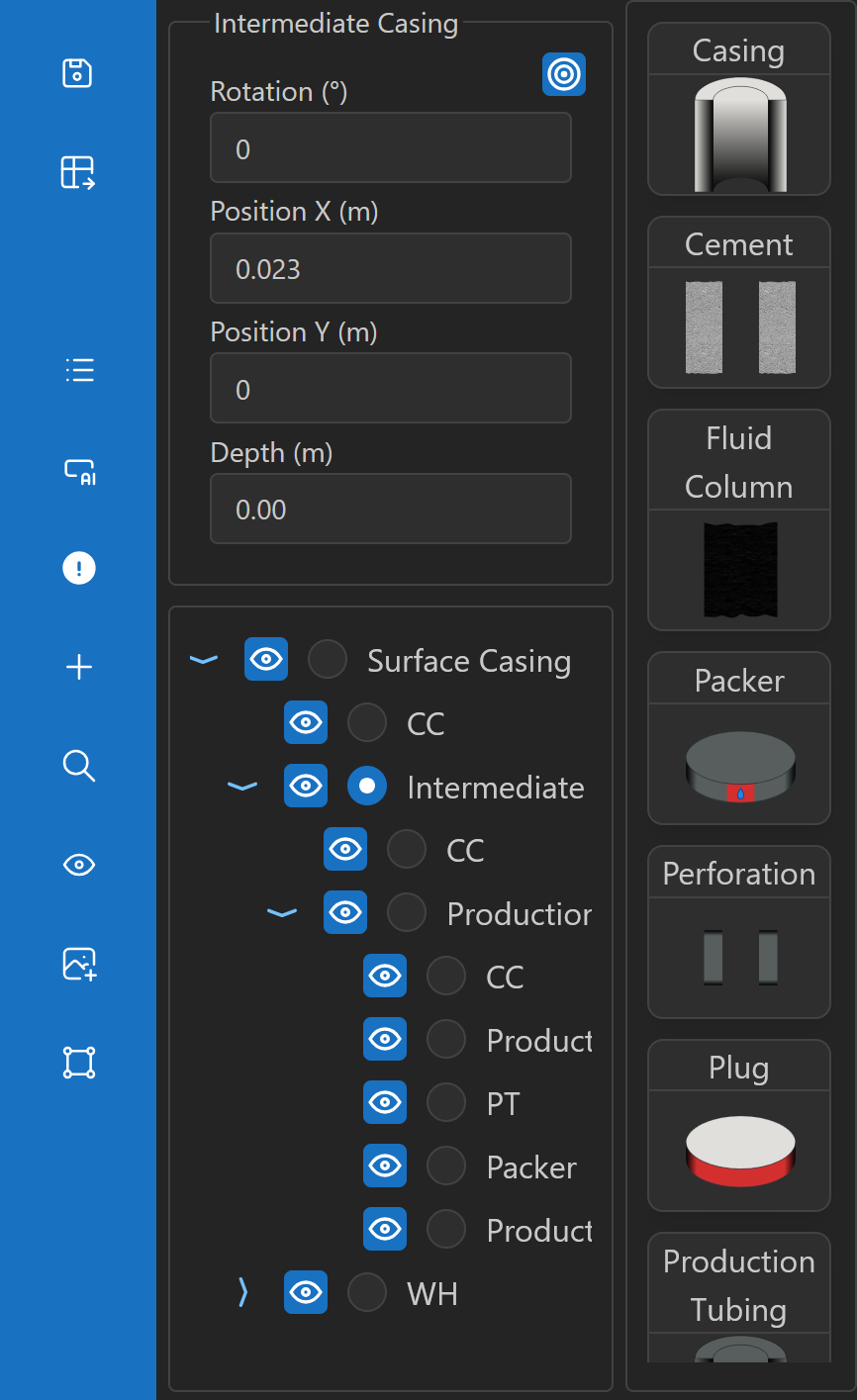This screenshot has height=1400, width=857.
Task: Click the save icon in sidebar
Action: 77,73
